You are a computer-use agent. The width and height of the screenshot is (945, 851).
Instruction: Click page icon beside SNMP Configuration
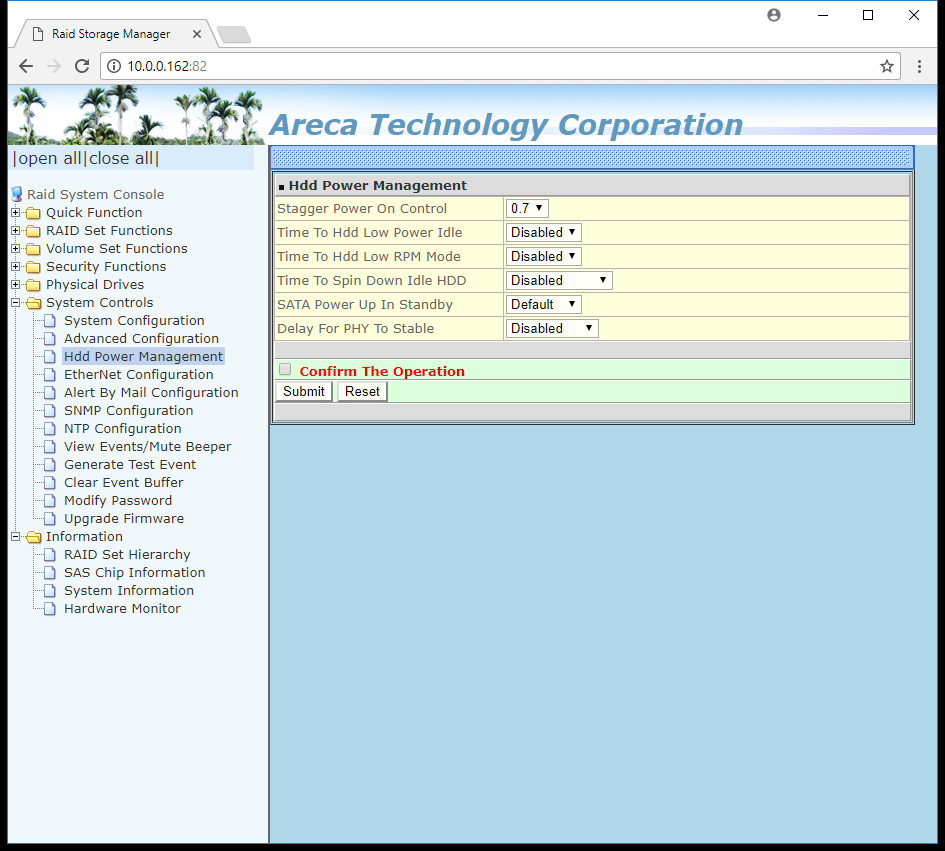point(50,411)
